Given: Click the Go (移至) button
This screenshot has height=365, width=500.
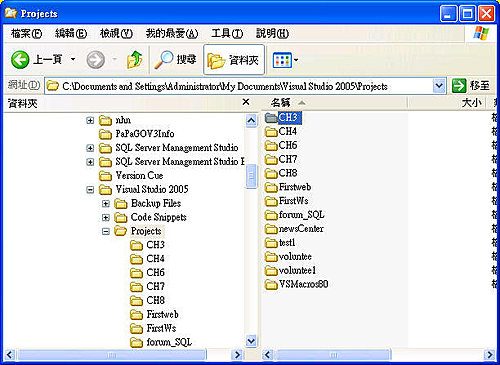Looking at the screenshot, I should pyautogui.click(x=471, y=86).
